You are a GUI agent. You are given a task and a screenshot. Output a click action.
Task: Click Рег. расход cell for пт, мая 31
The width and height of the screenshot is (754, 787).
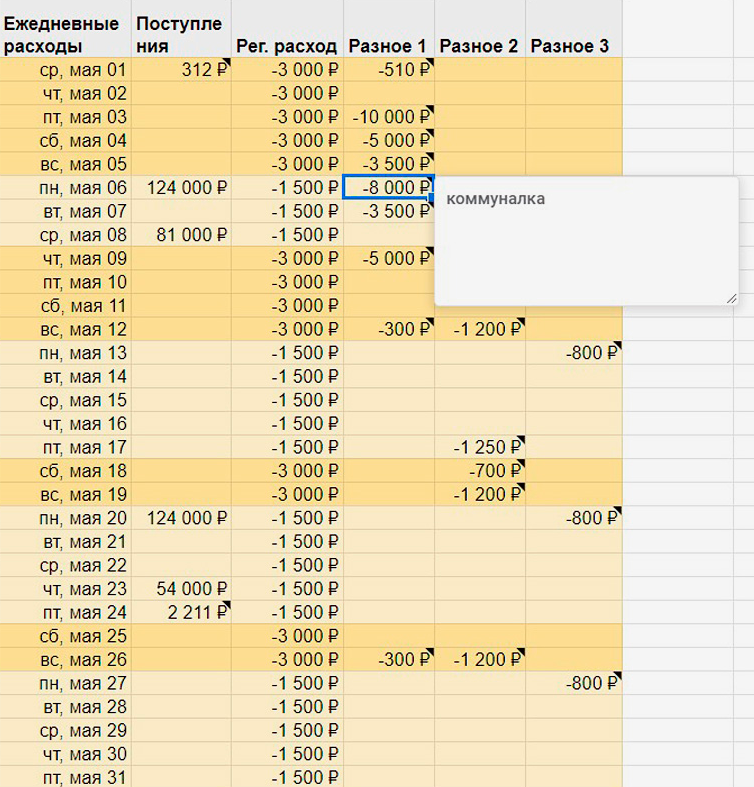[x=287, y=777]
